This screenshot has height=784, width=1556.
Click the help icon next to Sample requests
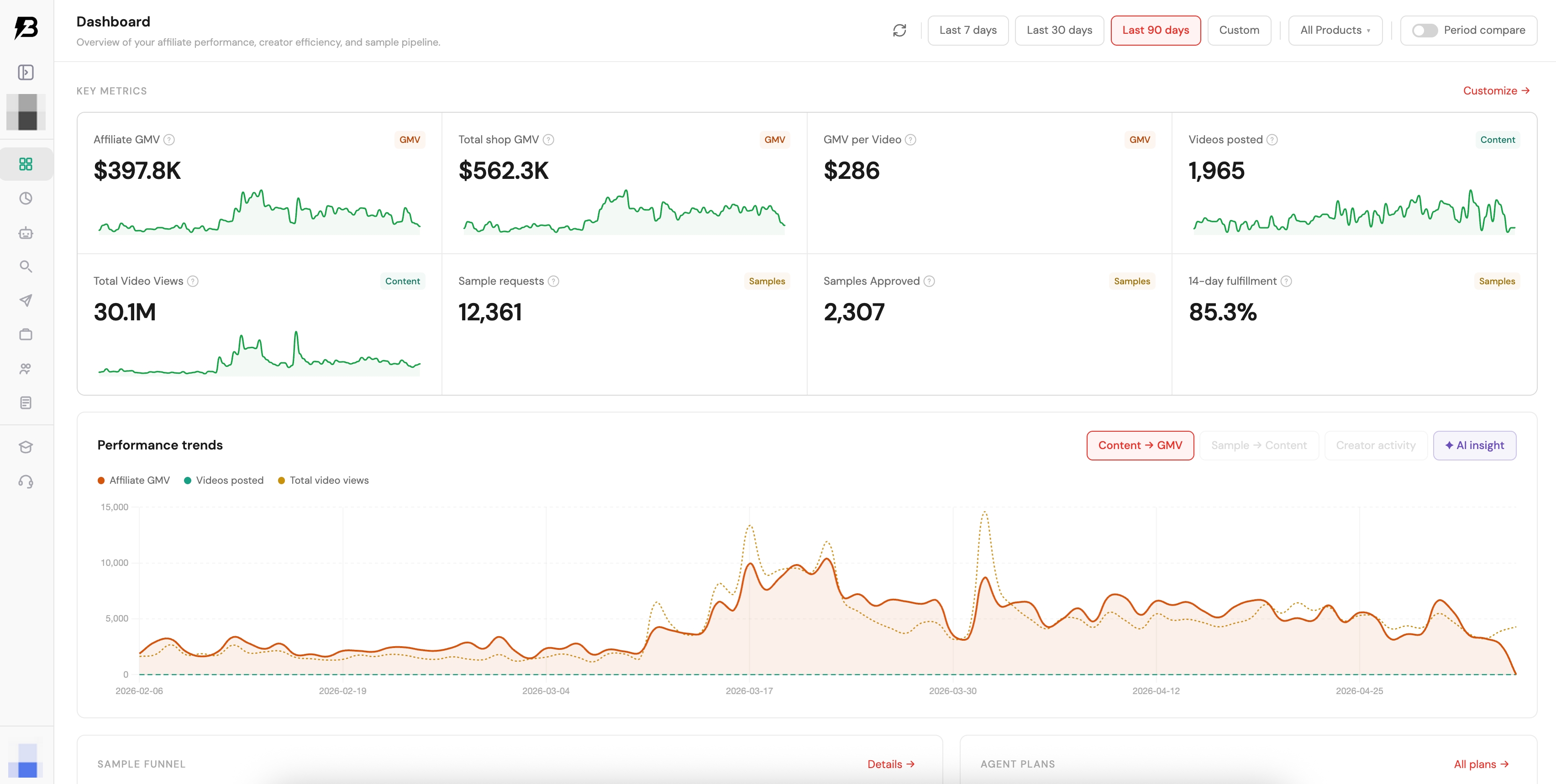tap(553, 281)
